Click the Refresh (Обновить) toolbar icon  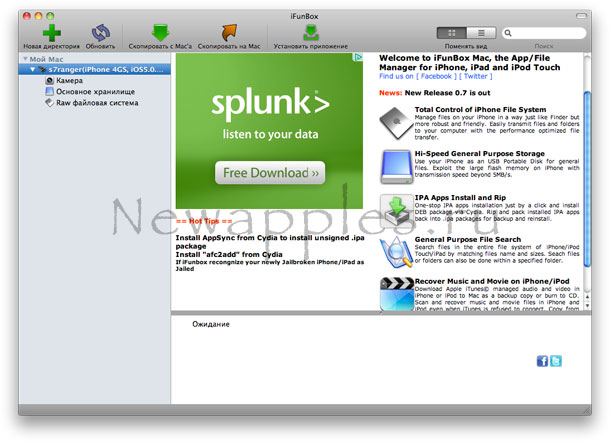(101, 33)
